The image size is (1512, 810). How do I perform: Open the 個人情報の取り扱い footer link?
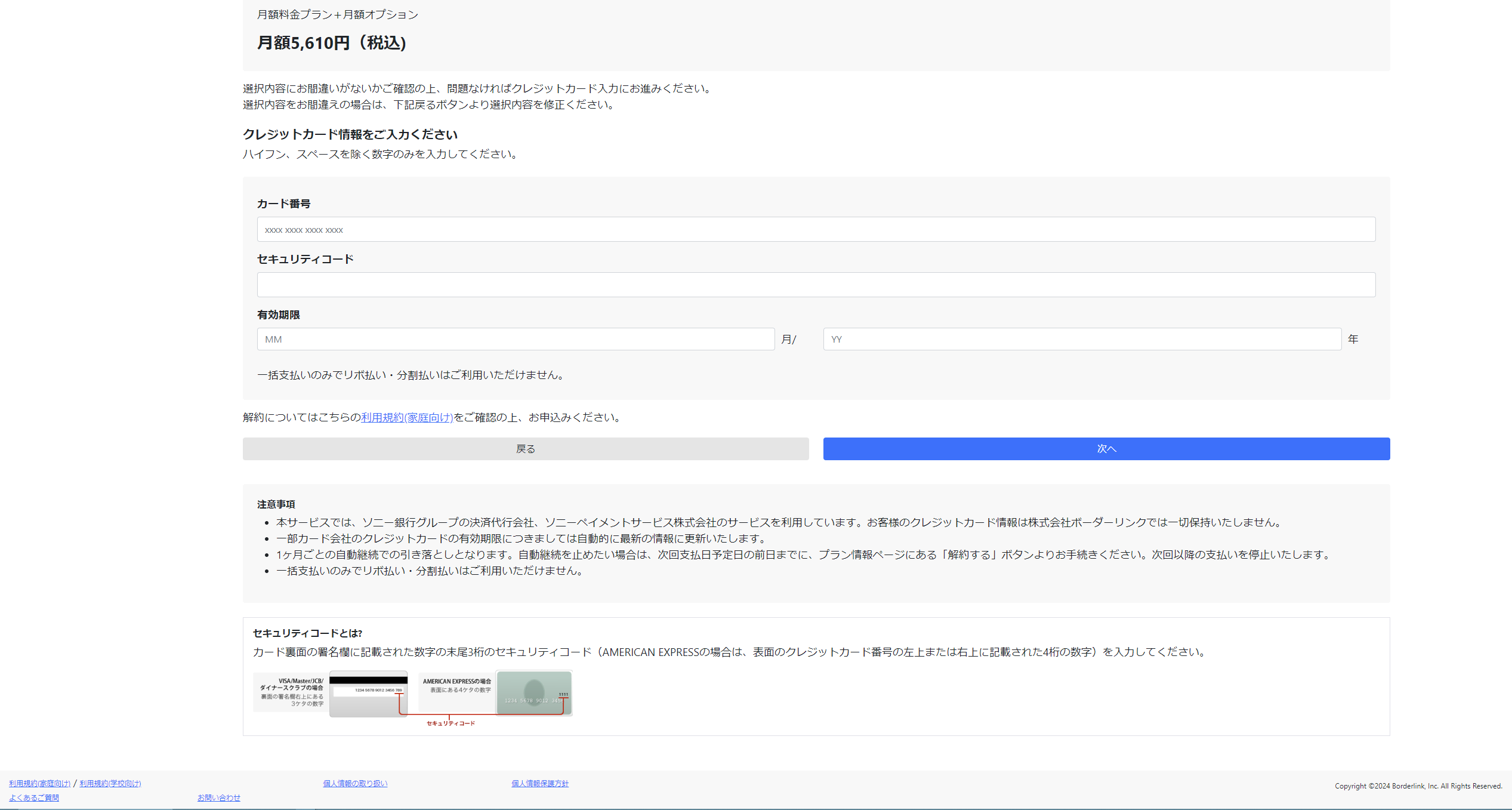pos(355,783)
